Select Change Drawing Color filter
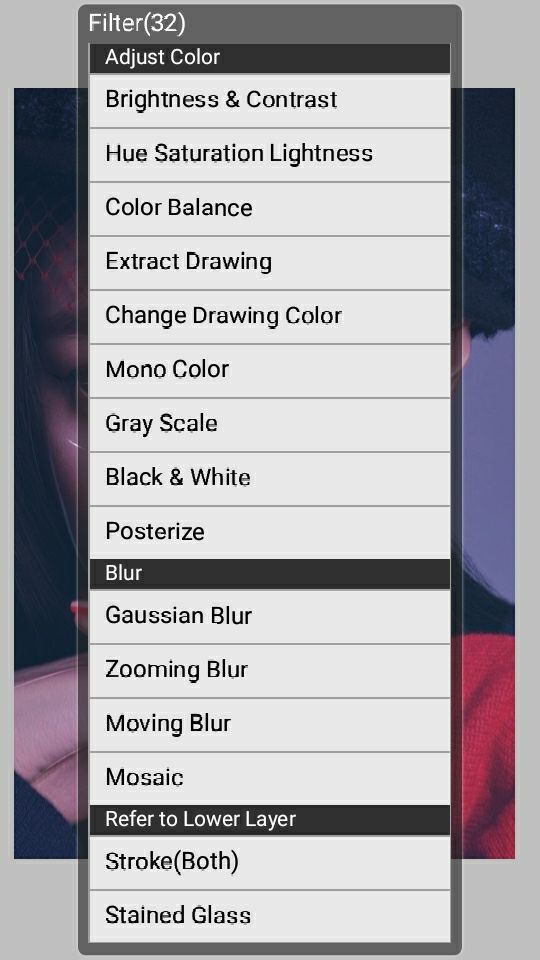This screenshot has height=960, width=540. click(270, 317)
